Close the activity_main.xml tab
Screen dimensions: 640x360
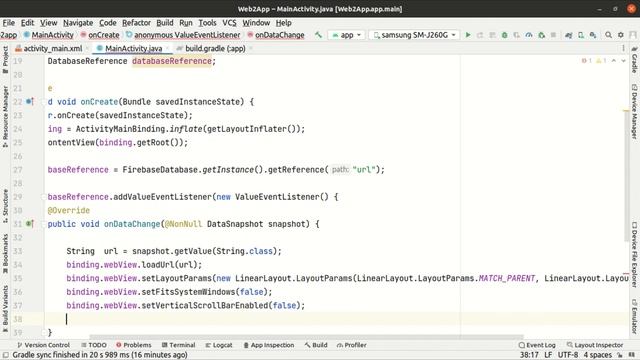point(87,48)
